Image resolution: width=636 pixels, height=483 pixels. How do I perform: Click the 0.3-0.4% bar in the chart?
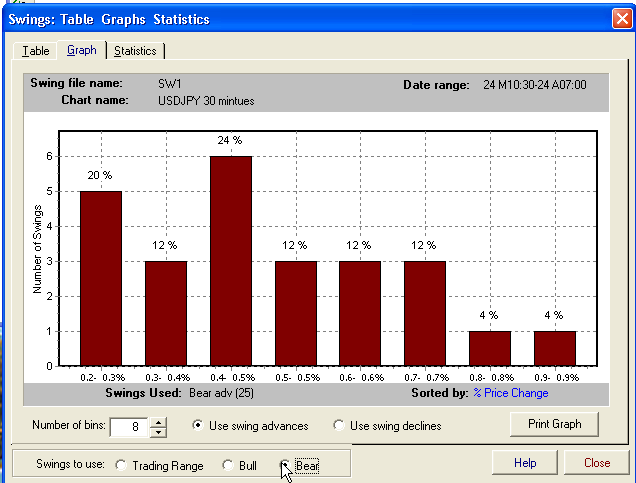pos(166,312)
